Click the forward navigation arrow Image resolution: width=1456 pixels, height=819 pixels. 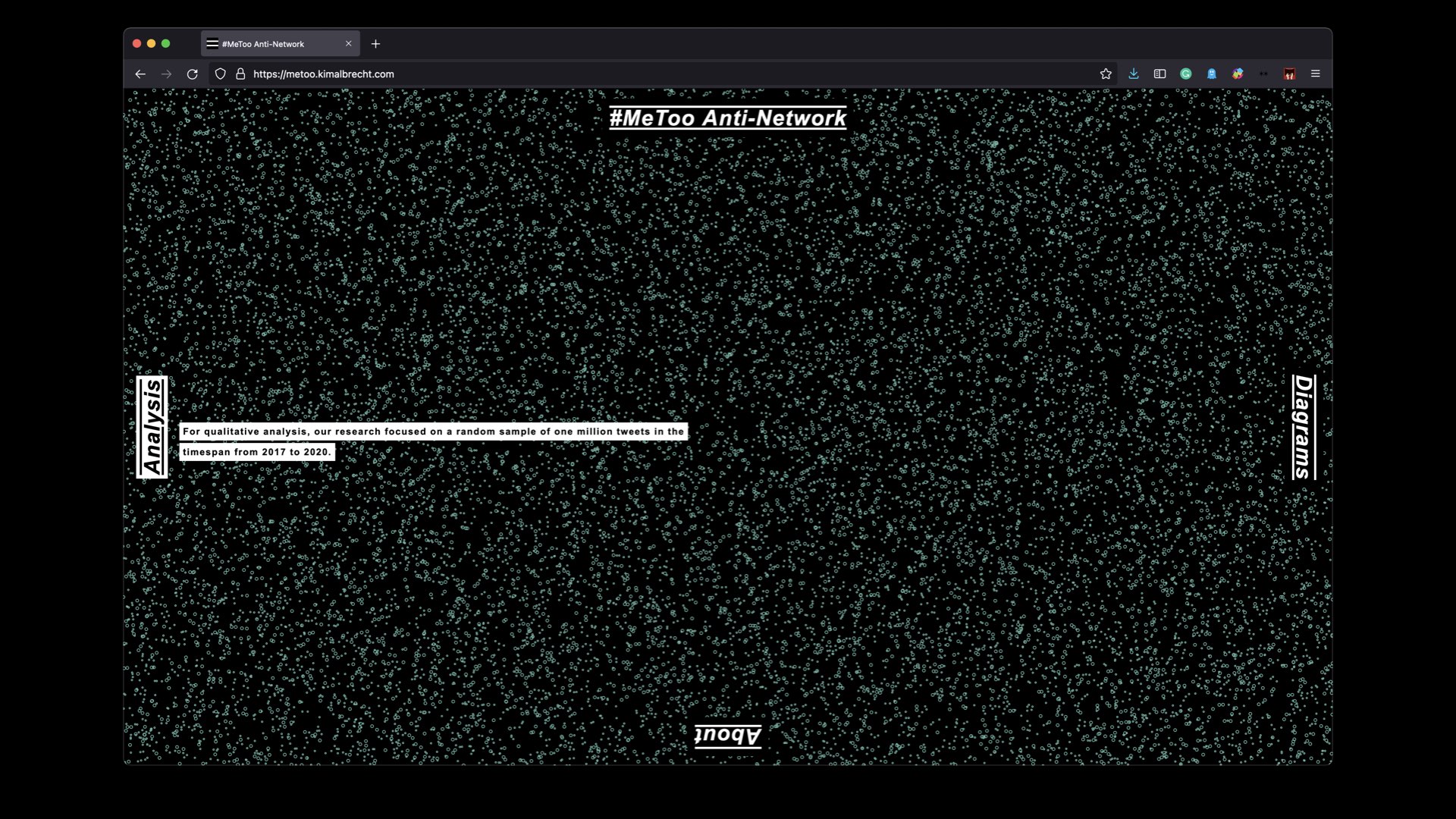coord(165,74)
